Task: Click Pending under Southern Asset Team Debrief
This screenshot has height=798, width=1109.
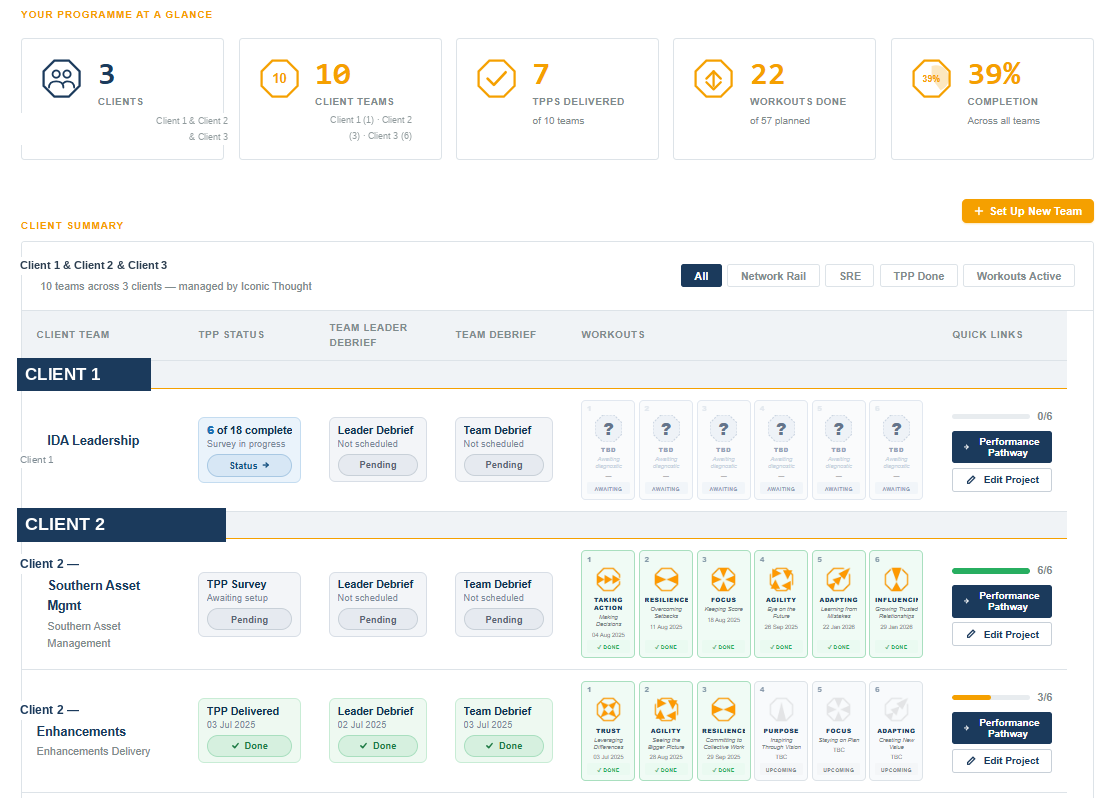Action: [504, 620]
